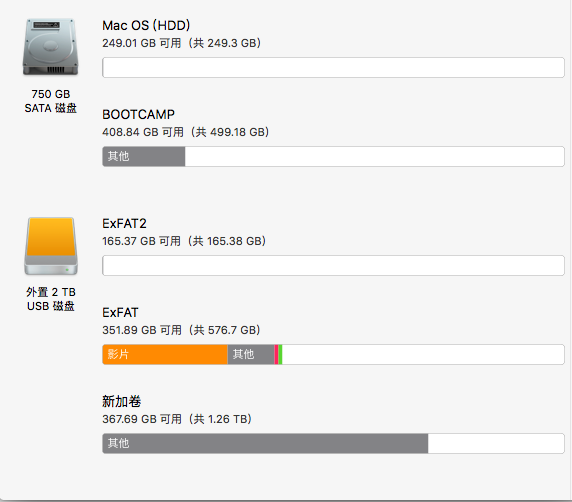Viewport: 572px width, 502px height.
Task: Select the 外置 2 TB USB 磁盘 label
Action: pyautogui.click(x=51, y=299)
